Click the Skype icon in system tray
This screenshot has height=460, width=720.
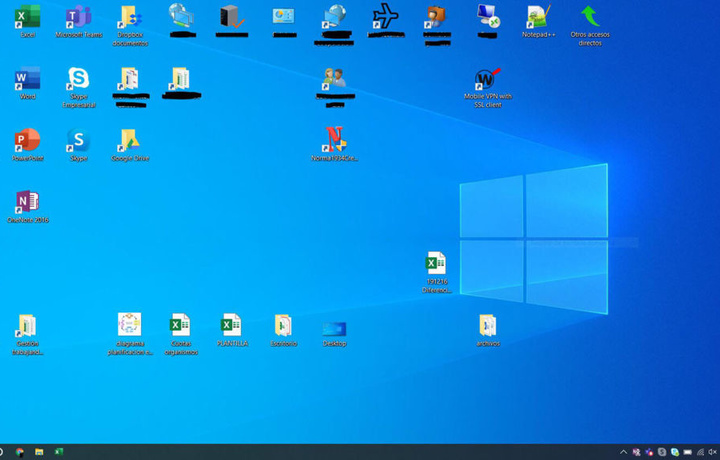point(662,452)
